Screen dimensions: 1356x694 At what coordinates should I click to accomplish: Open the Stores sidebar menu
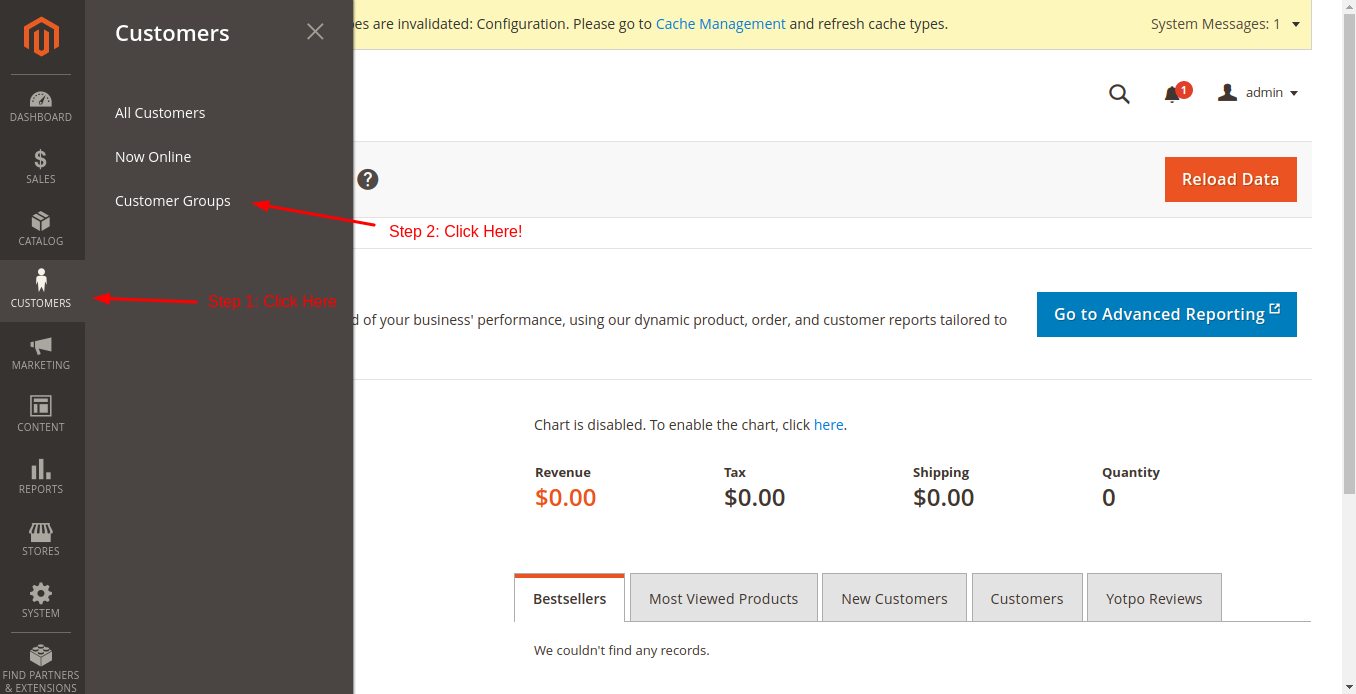click(41, 539)
